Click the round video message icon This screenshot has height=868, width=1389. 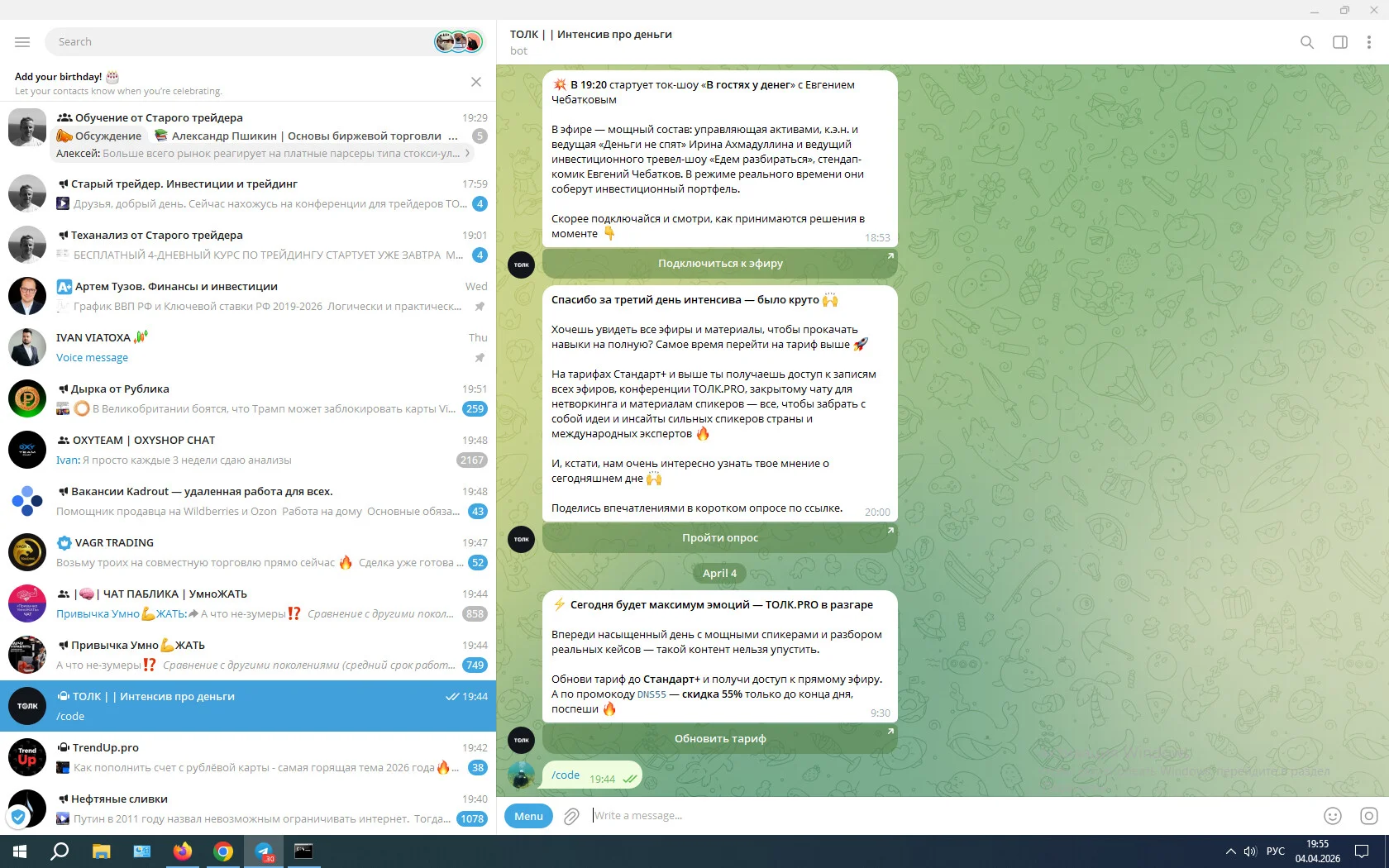click(x=1369, y=816)
